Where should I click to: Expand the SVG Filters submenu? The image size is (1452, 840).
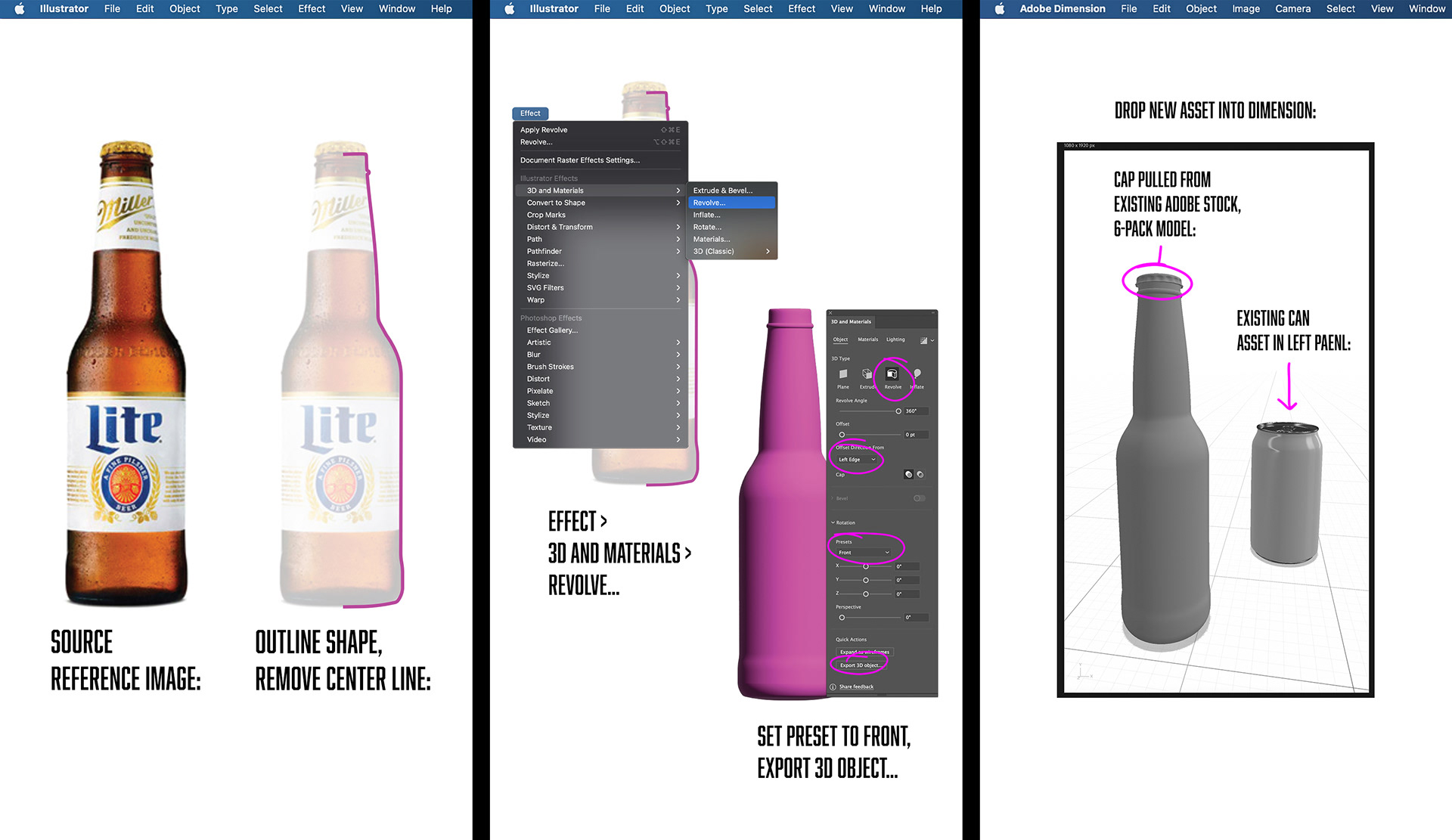tap(601, 287)
